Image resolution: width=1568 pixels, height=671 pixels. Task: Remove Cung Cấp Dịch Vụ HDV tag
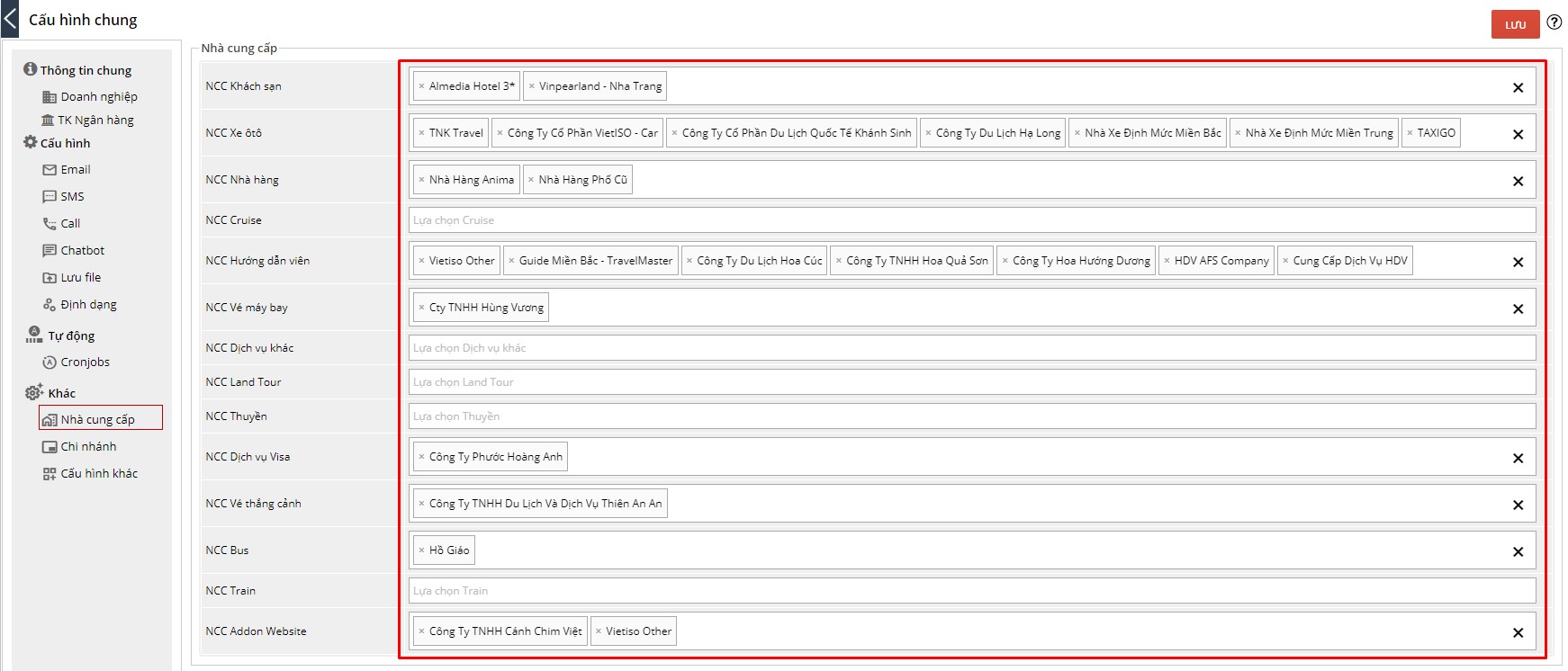(1285, 261)
